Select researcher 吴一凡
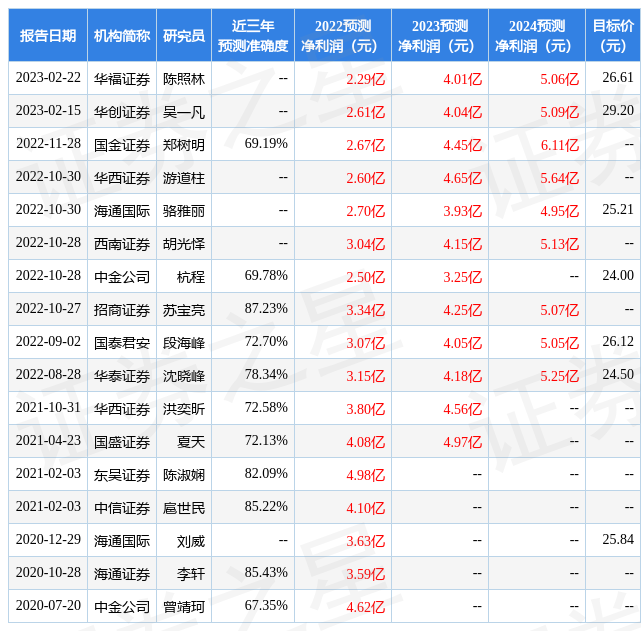641x631 pixels. (x=184, y=112)
